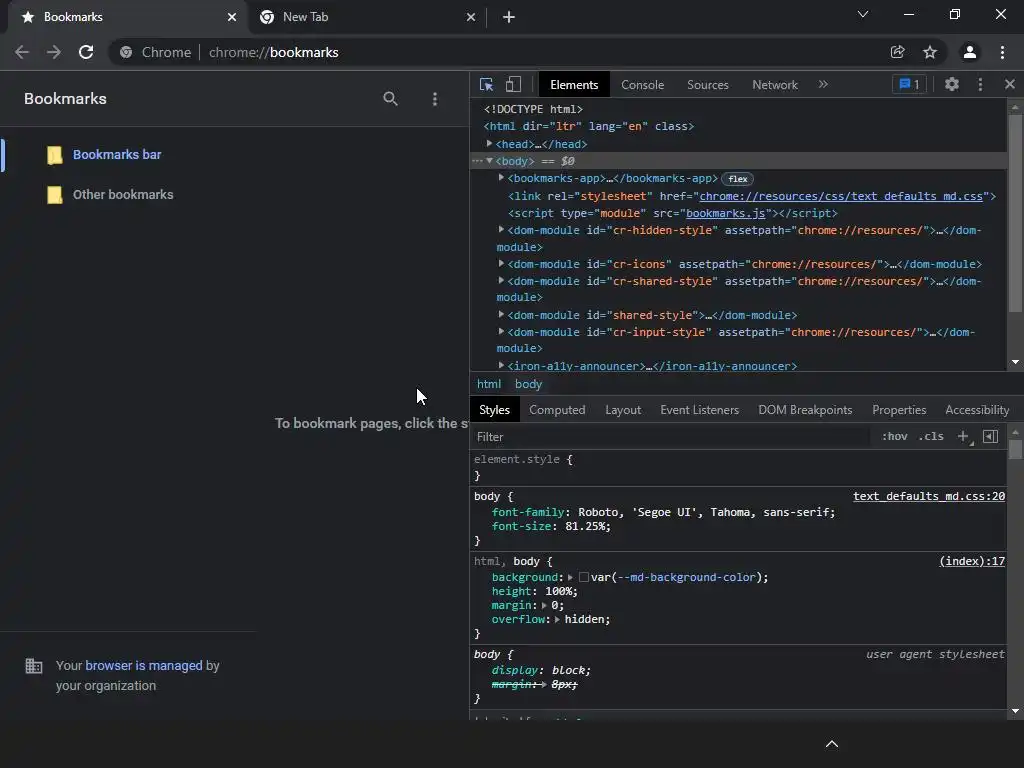Toggle the .cls class editor
This screenshot has width=1024, height=768.
(x=932, y=437)
